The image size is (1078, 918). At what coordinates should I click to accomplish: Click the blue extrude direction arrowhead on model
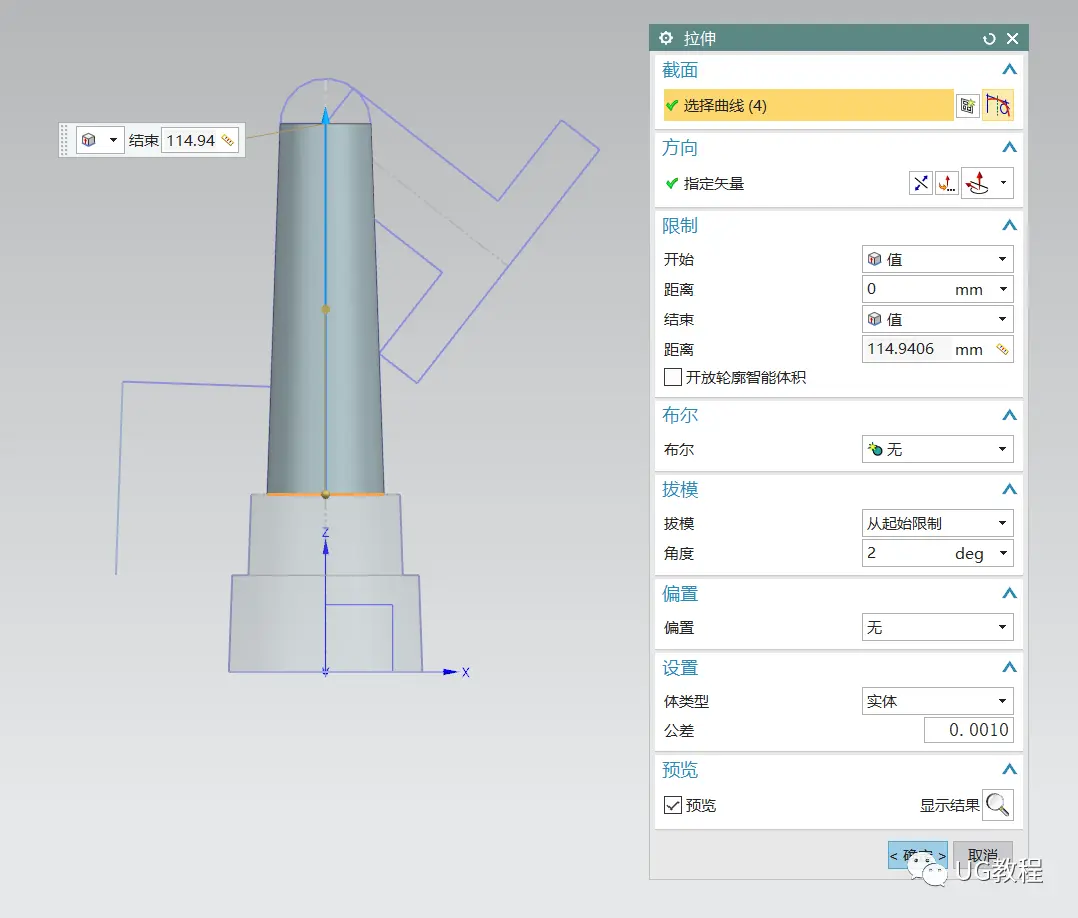[326, 115]
